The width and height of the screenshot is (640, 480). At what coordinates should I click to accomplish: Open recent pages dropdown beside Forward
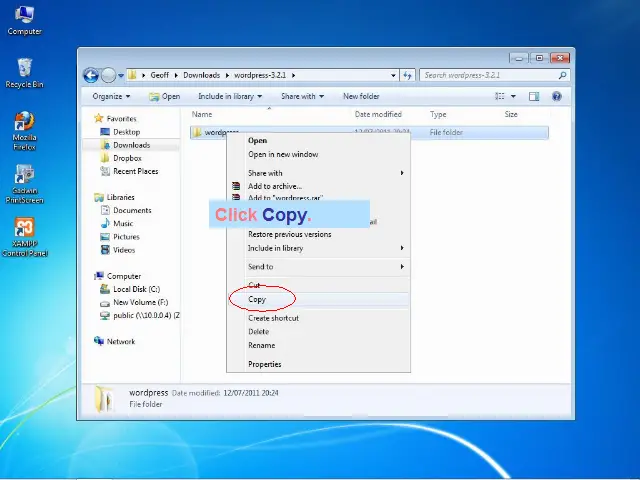121,76
